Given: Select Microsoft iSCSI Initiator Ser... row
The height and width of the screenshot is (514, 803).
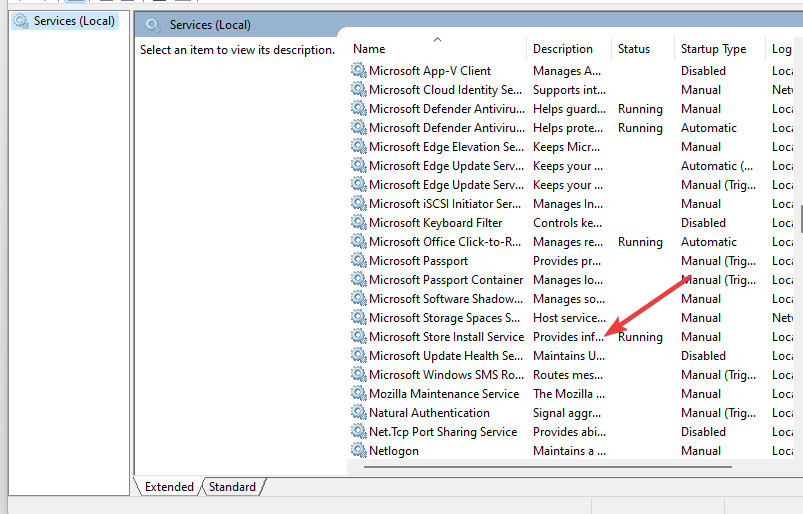Looking at the screenshot, I should 445,204.
